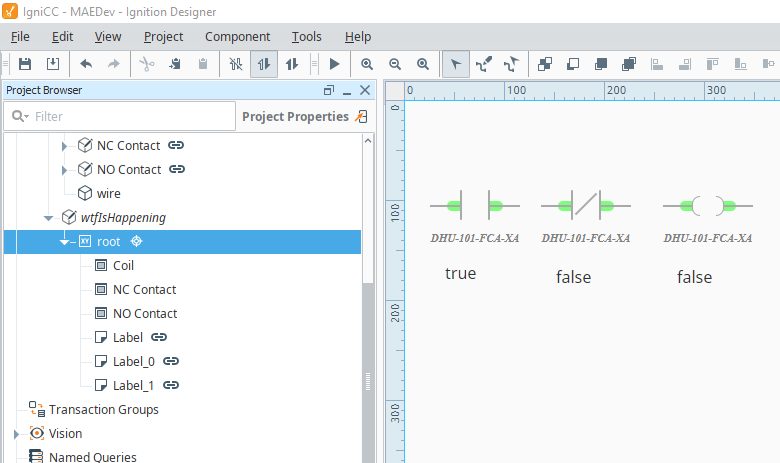Image resolution: width=780 pixels, height=463 pixels.
Task: Select the Coil component under root
Action: 123,266
